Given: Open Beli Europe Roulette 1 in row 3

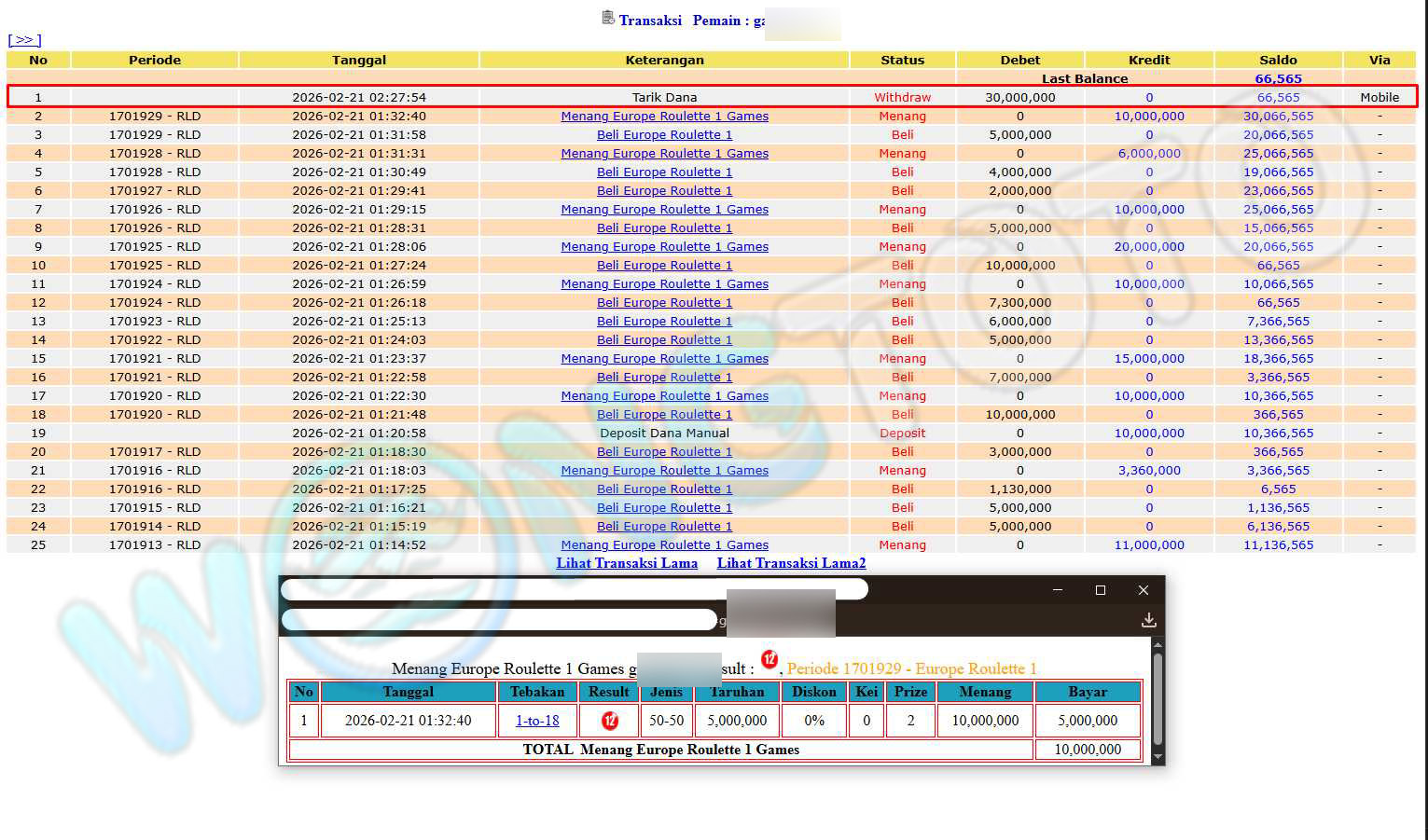Looking at the screenshot, I should [x=664, y=135].
